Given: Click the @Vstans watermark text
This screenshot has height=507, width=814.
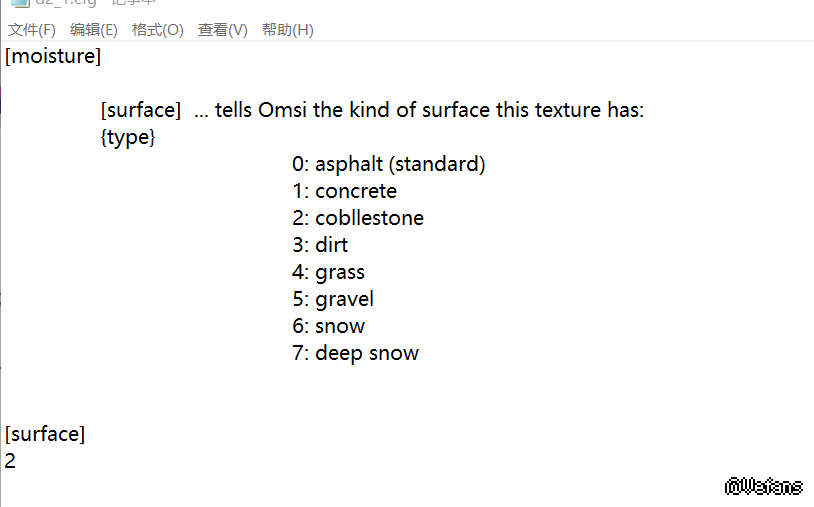Looking at the screenshot, I should click(x=764, y=487).
